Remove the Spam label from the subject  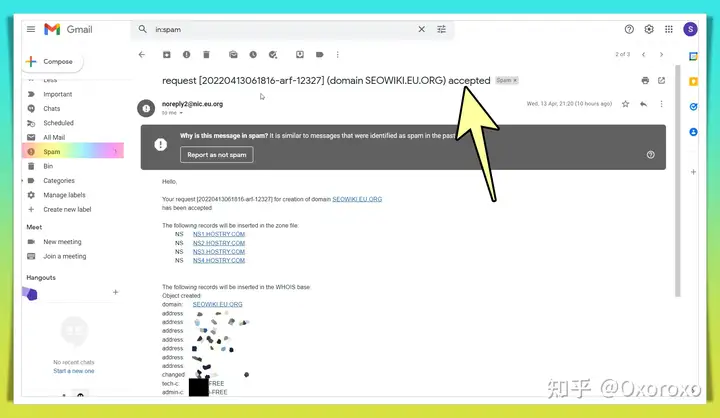[515, 80]
